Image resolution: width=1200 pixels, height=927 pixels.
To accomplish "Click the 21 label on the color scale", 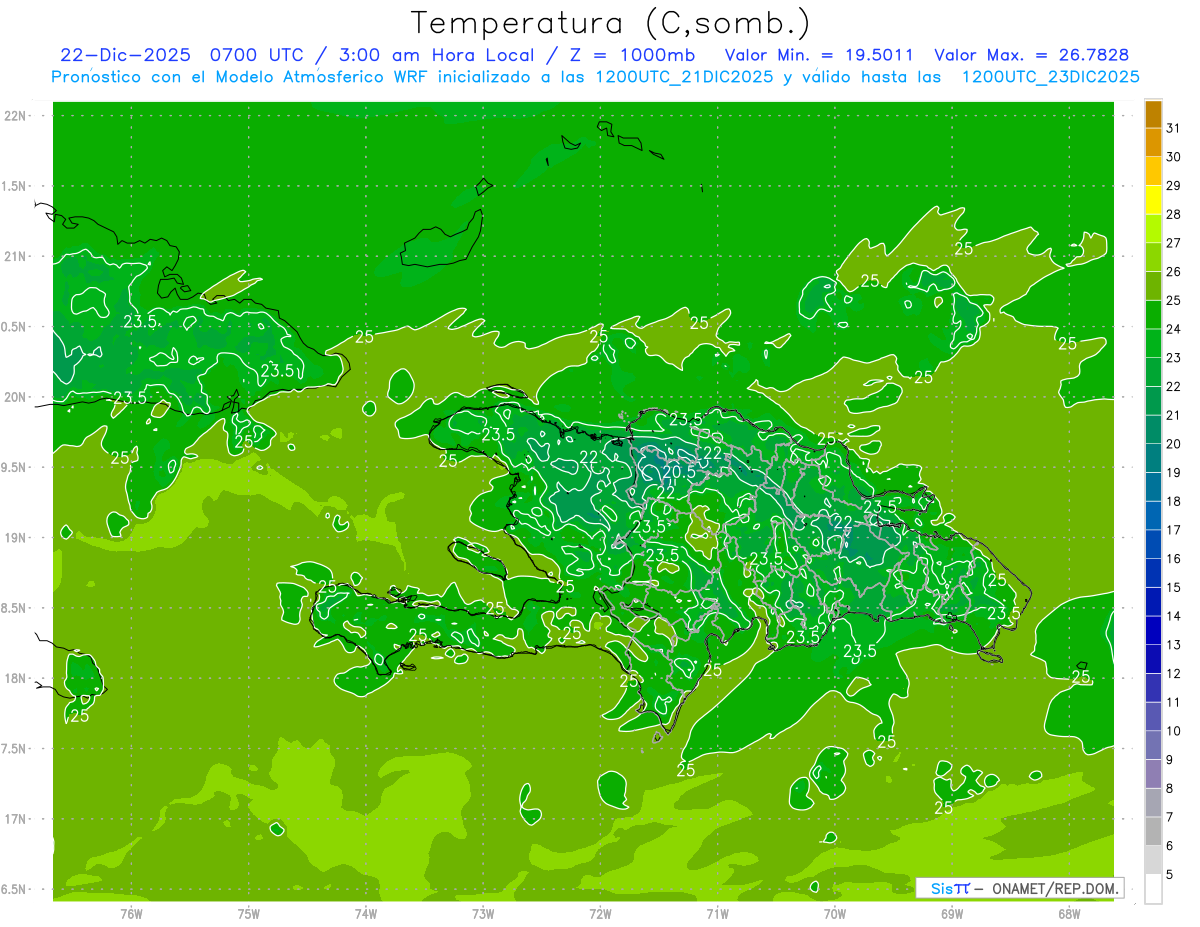I will click(1174, 415).
